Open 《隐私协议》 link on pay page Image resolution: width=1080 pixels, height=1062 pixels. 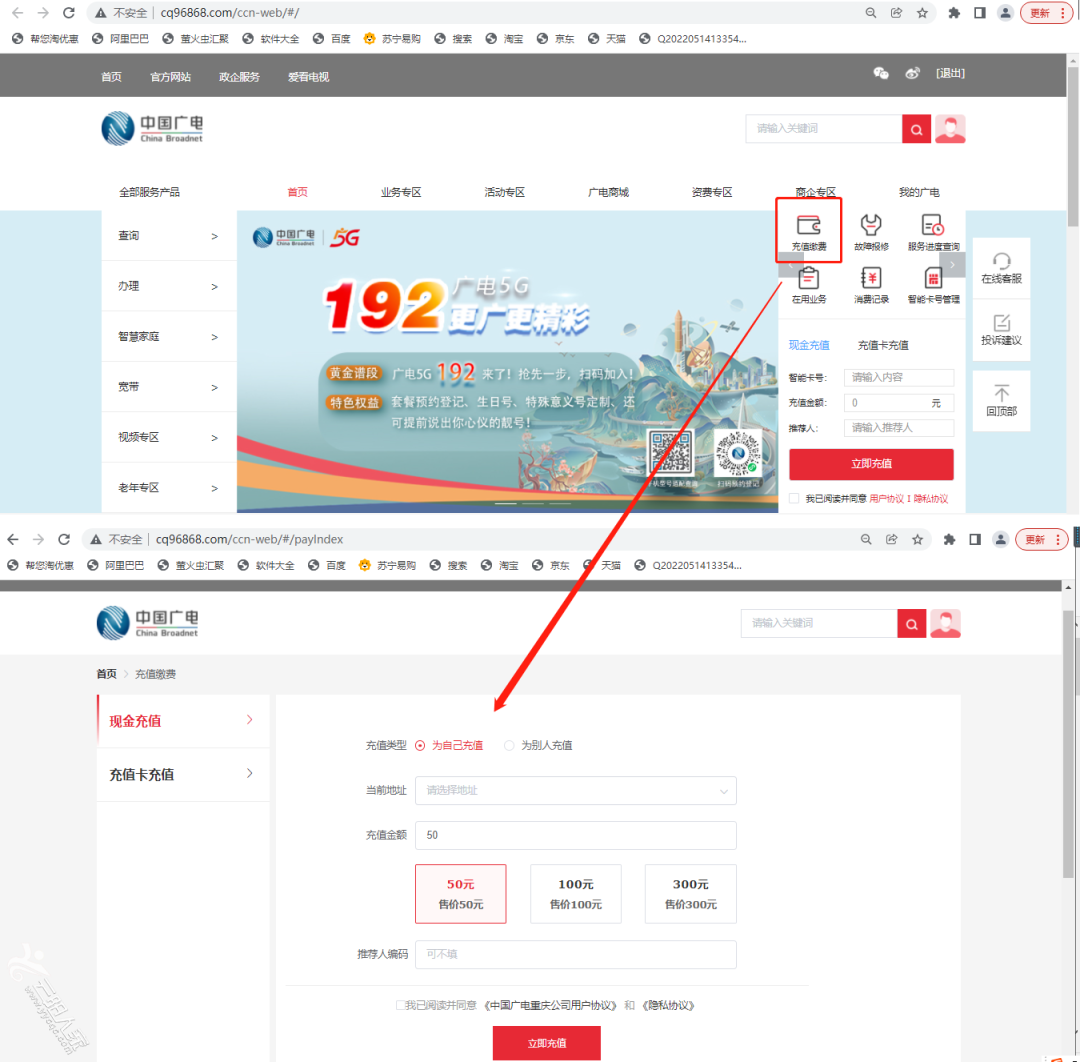pyautogui.click(x=667, y=1006)
